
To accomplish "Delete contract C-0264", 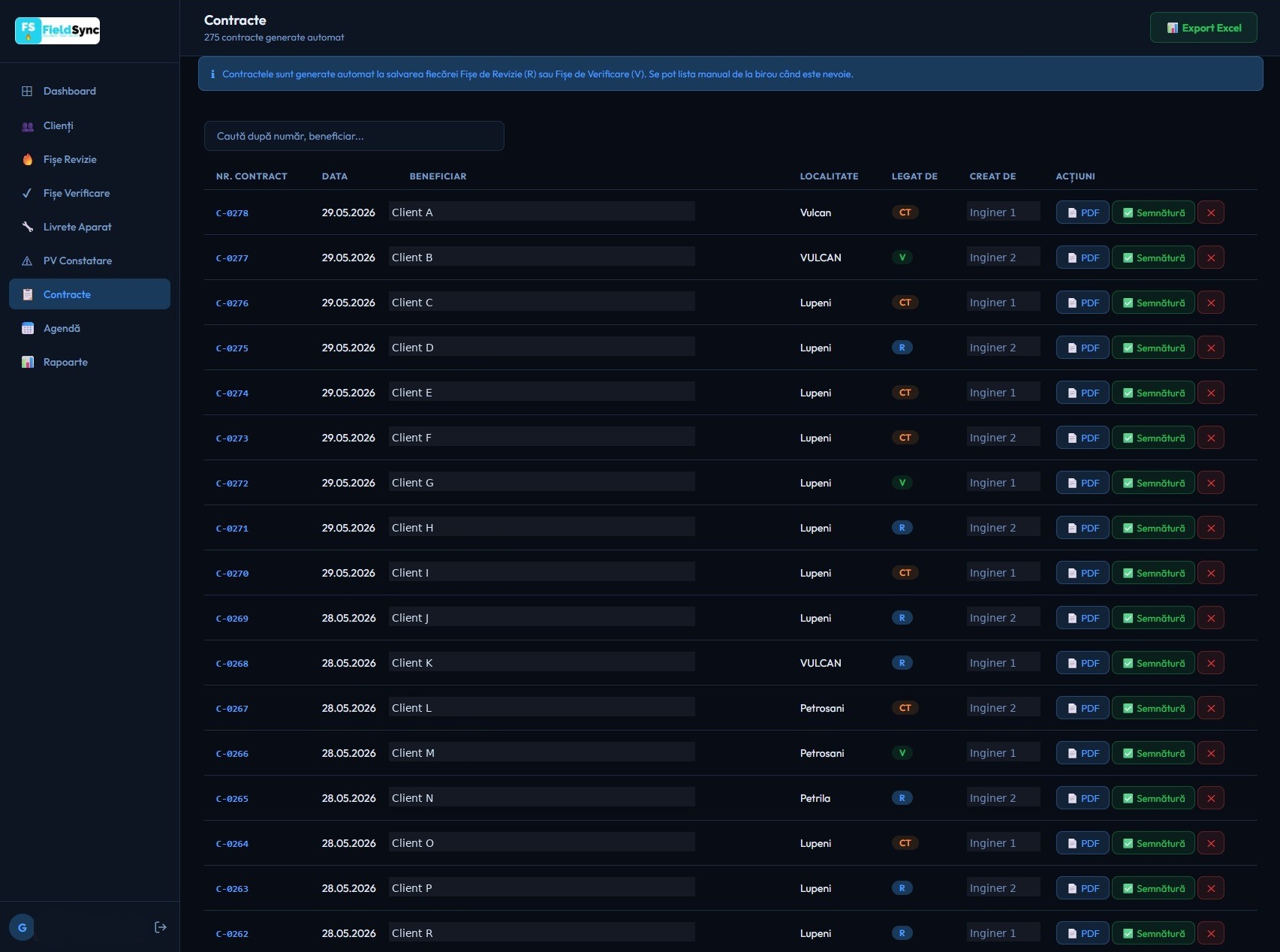I will tap(1211, 843).
